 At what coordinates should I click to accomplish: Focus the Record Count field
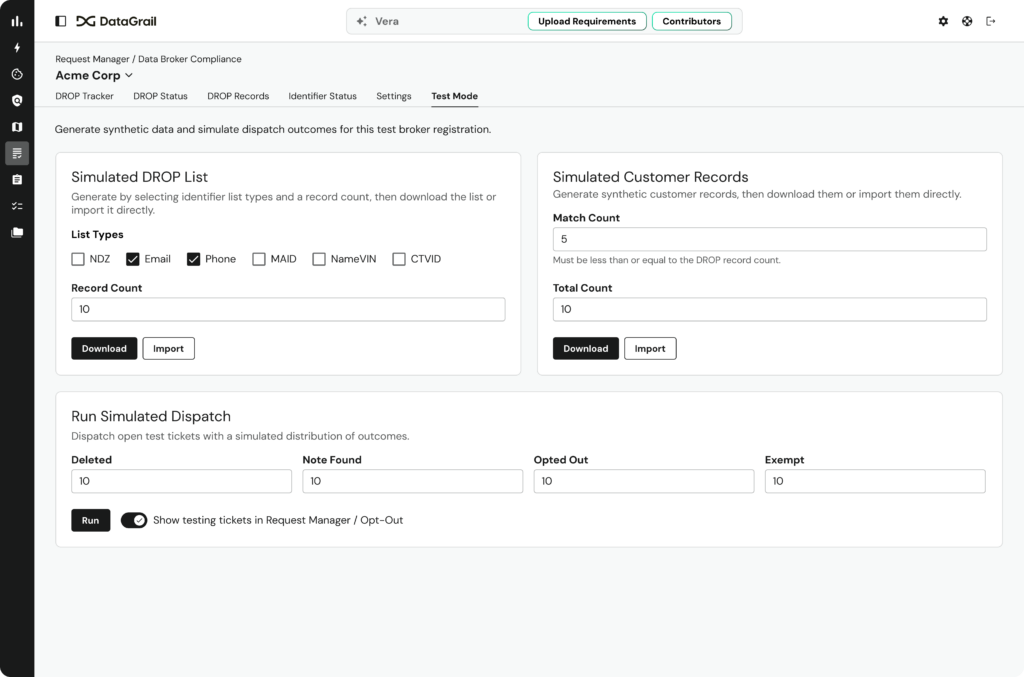click(x=288, y=309)
